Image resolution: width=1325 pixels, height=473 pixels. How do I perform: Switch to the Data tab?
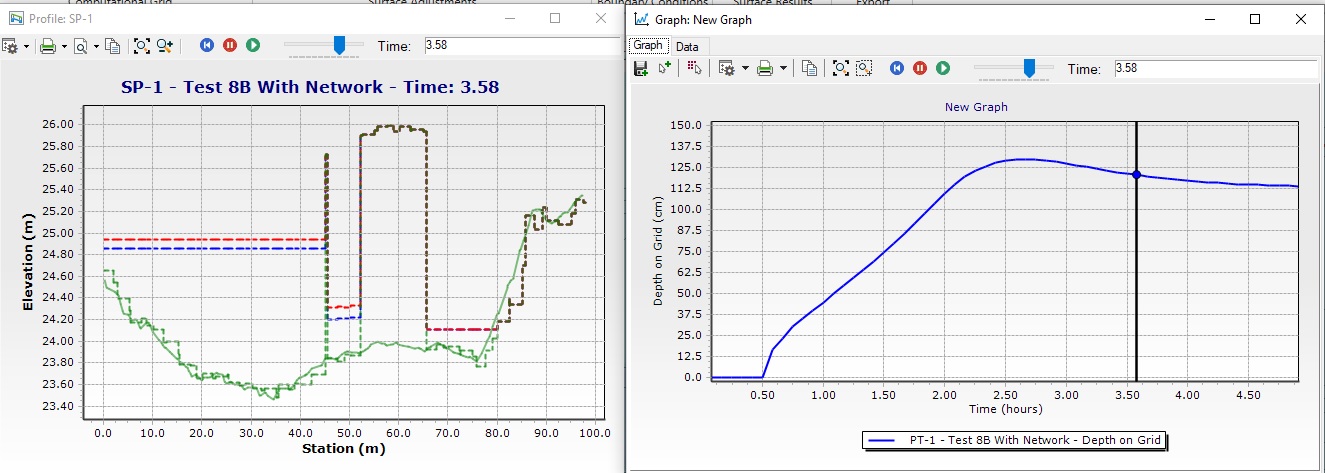click(687, 46)
